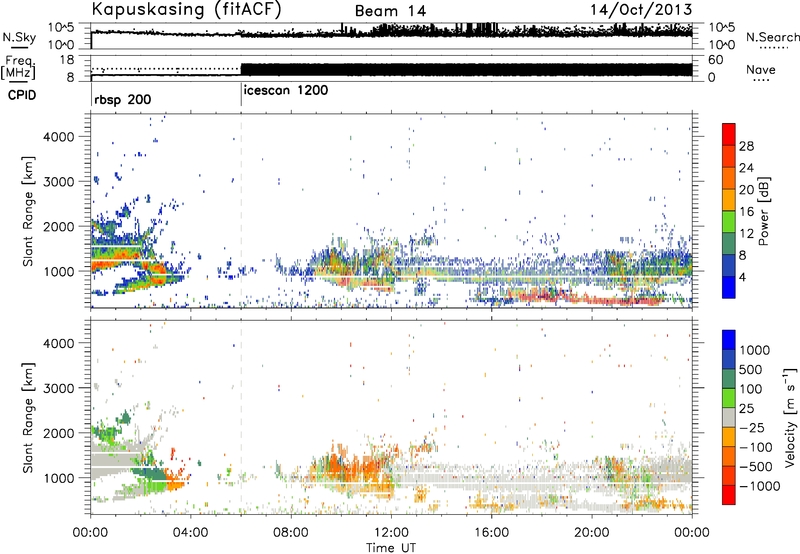Click the "25" tick on the Velocity colorbar
Viewport: 800px width, 554px height.
coord(746,408)
